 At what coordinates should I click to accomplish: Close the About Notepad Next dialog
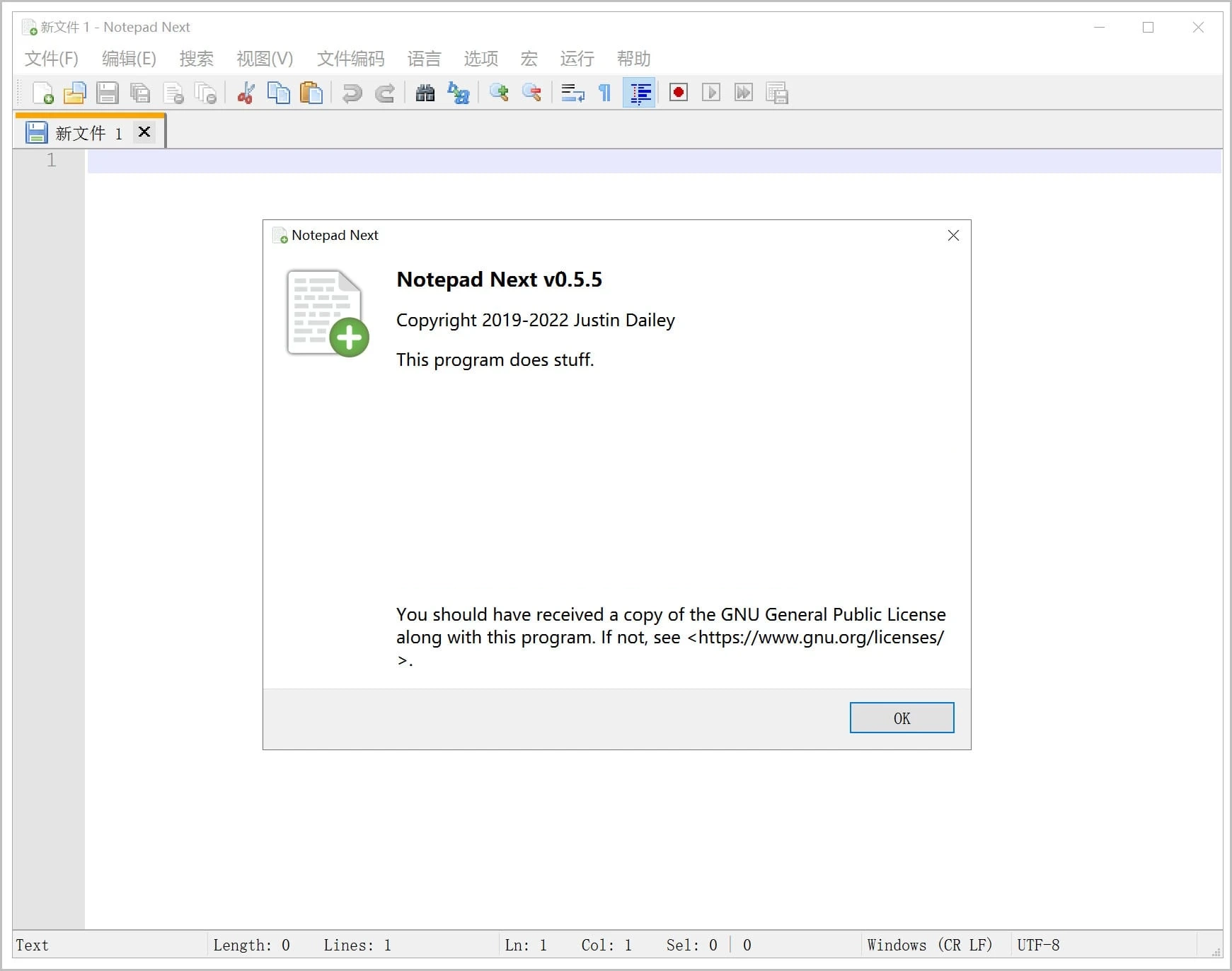pos(953,235)
